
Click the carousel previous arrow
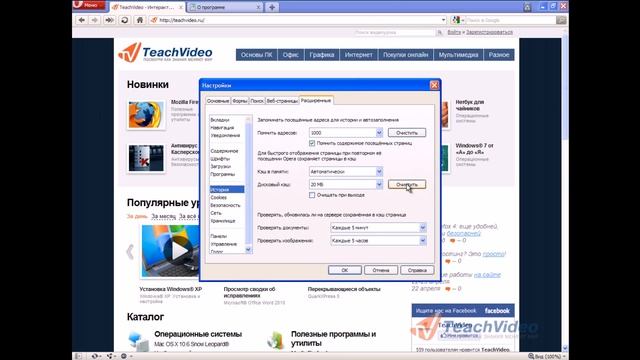[x=130, y=251]
